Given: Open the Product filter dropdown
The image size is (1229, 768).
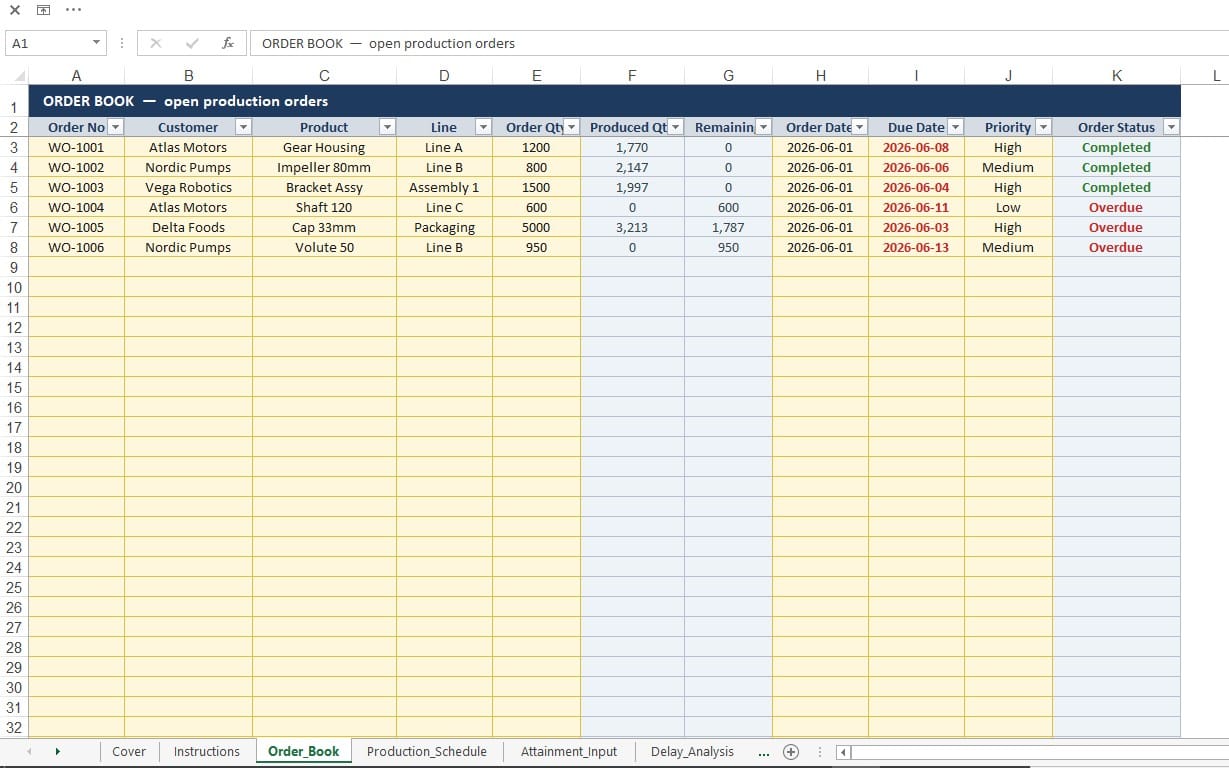Looking at the screenshot, I should (387, 127).
